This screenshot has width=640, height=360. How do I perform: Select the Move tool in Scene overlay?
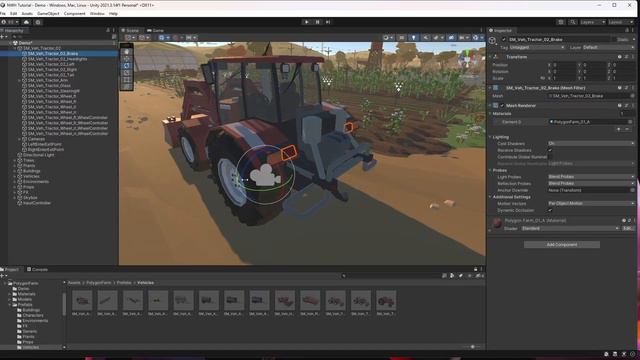tap(127, 59)
